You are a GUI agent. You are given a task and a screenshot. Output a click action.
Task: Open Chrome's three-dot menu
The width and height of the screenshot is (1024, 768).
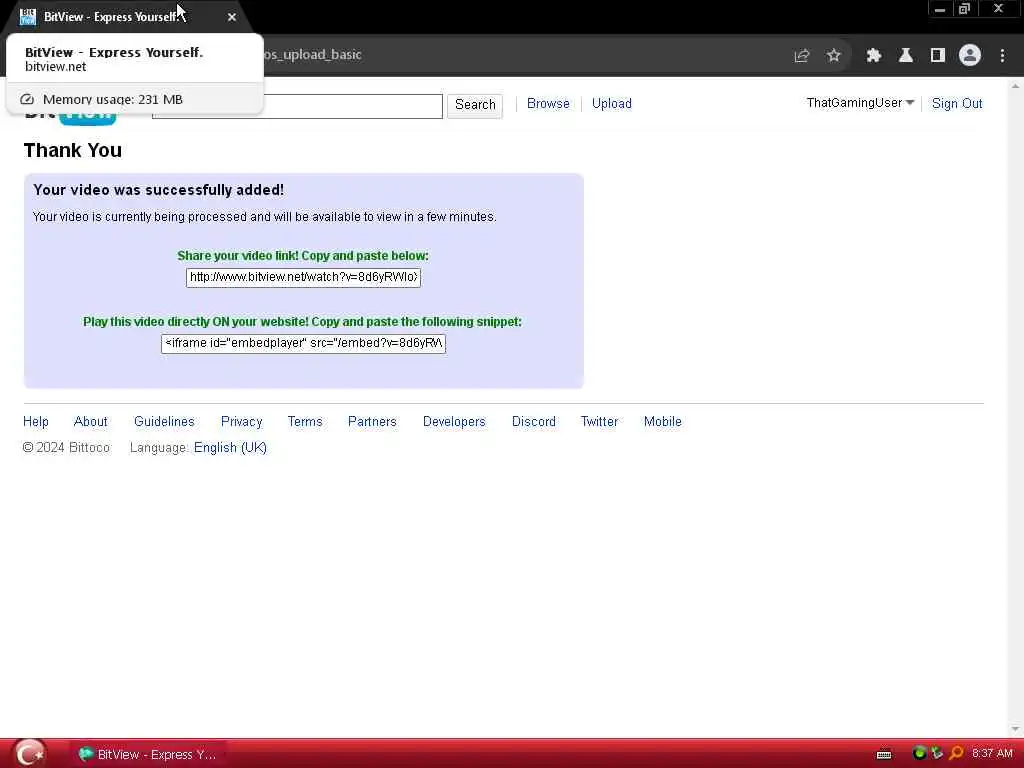(1002, 56)
